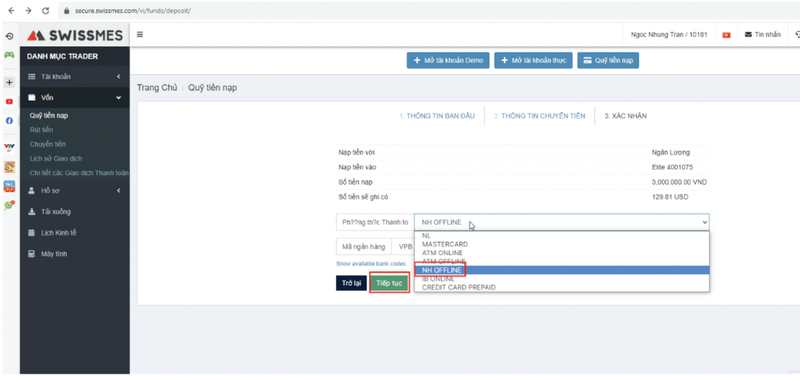Click the browser forward arrow
800x376 pixels.
pyautogui.click(x=28, y=10)
